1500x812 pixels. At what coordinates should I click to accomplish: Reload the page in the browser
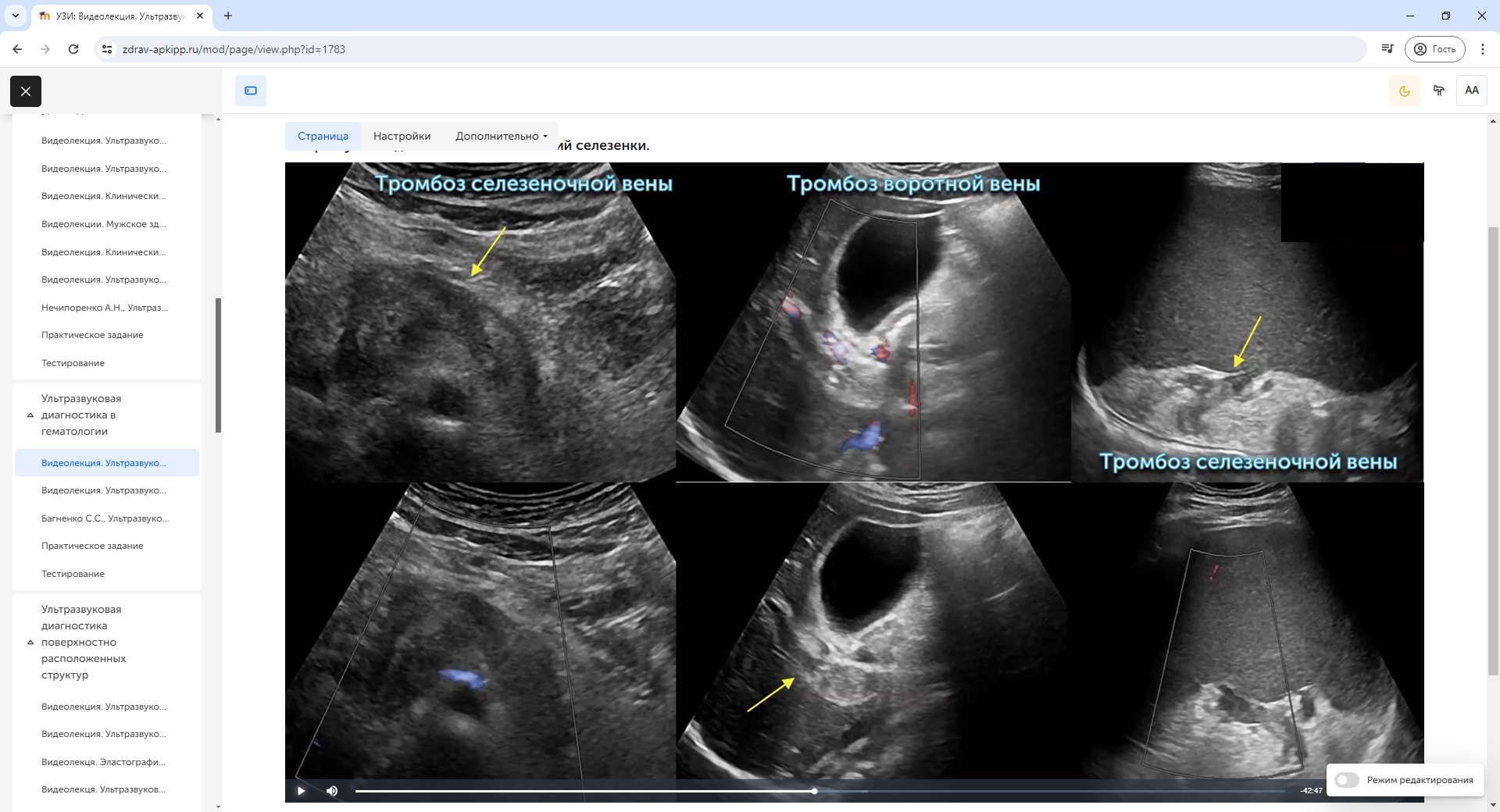point(73,49)
